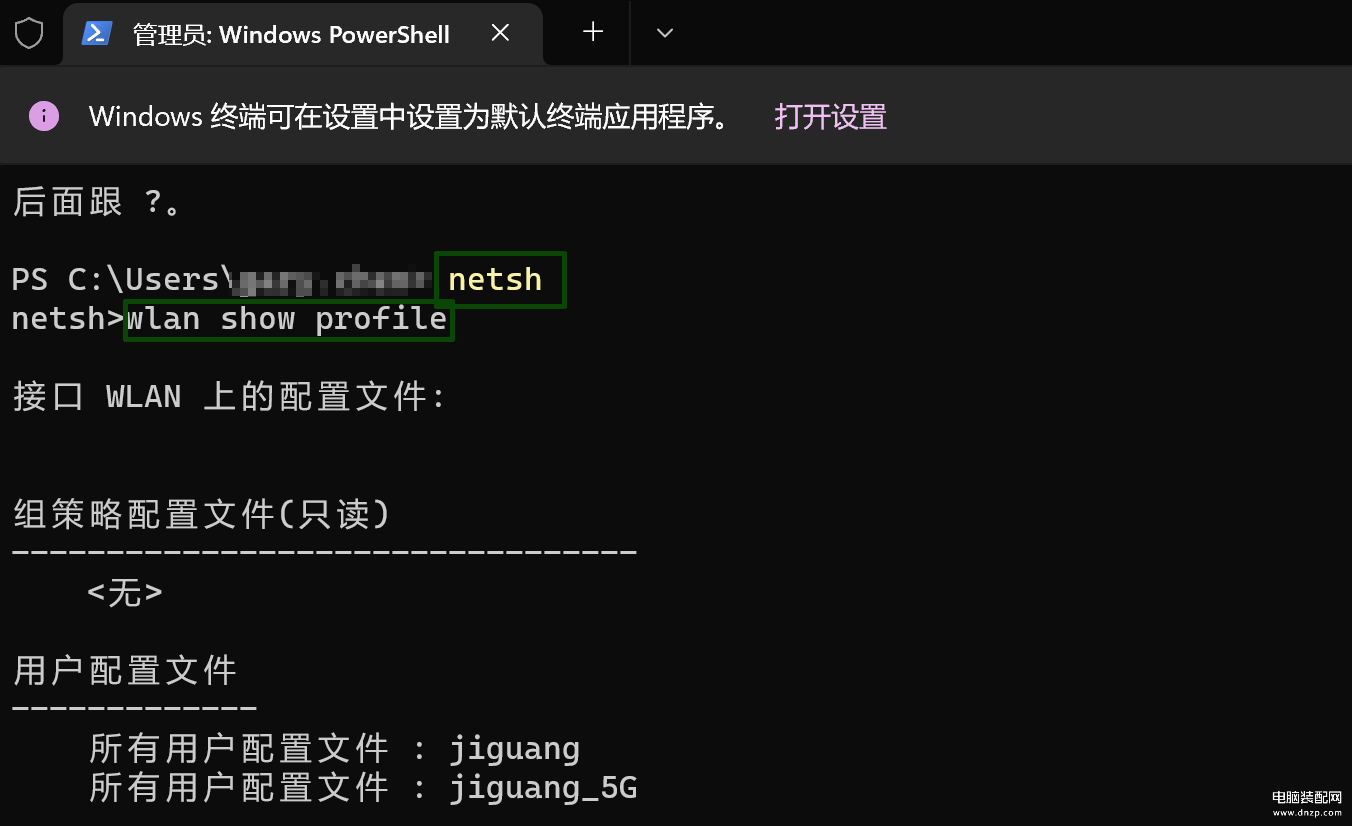Click the netsh> prompt
Viewport: 1352px width, 826px height.
pos(68,319)
